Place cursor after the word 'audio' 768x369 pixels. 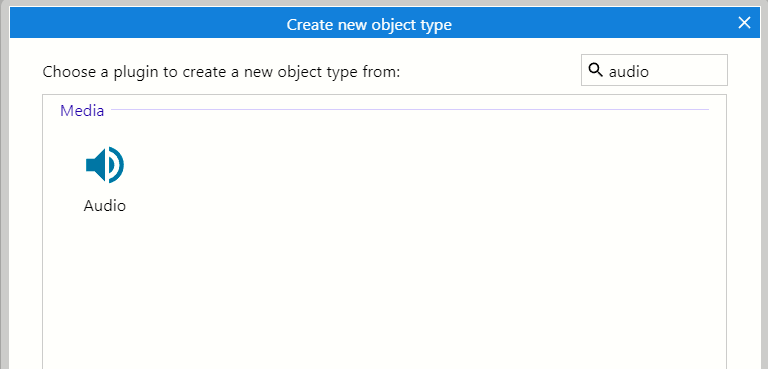(x=649, y=72)
